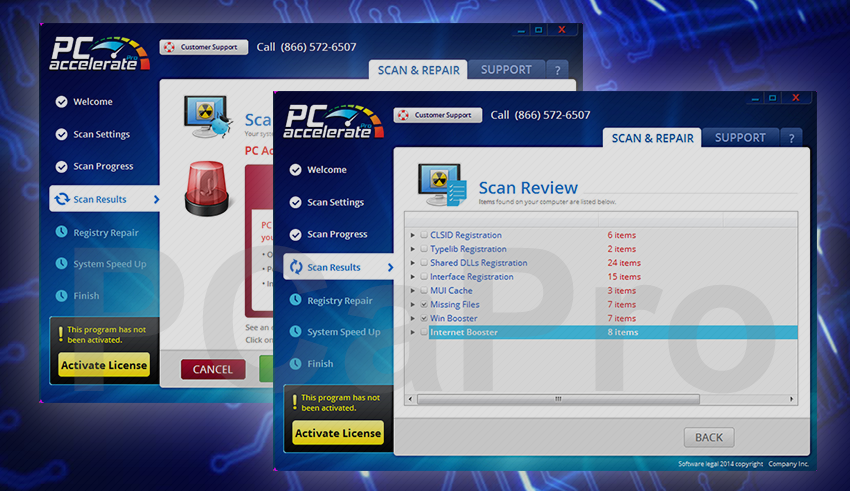Click the PC Accelerate Pro logo in front window
The image size is (850, 491).
click(x=333, y=121)
